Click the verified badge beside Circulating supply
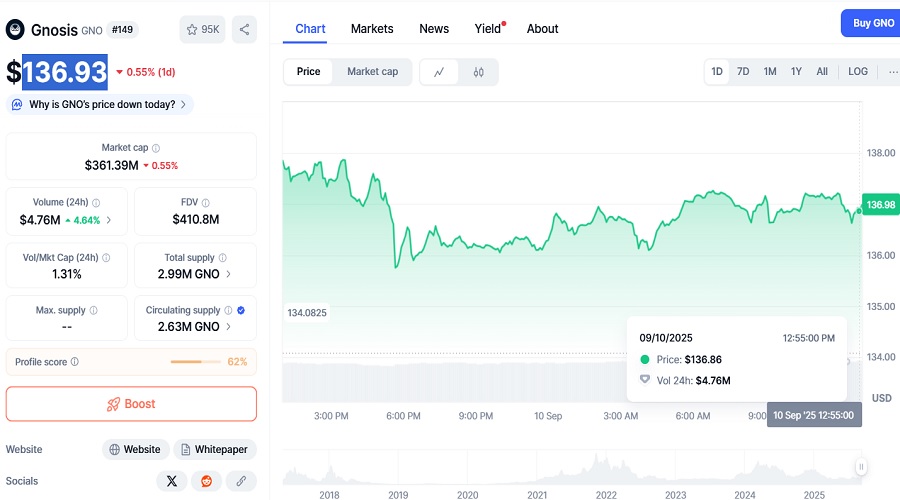 click(241, 310)
